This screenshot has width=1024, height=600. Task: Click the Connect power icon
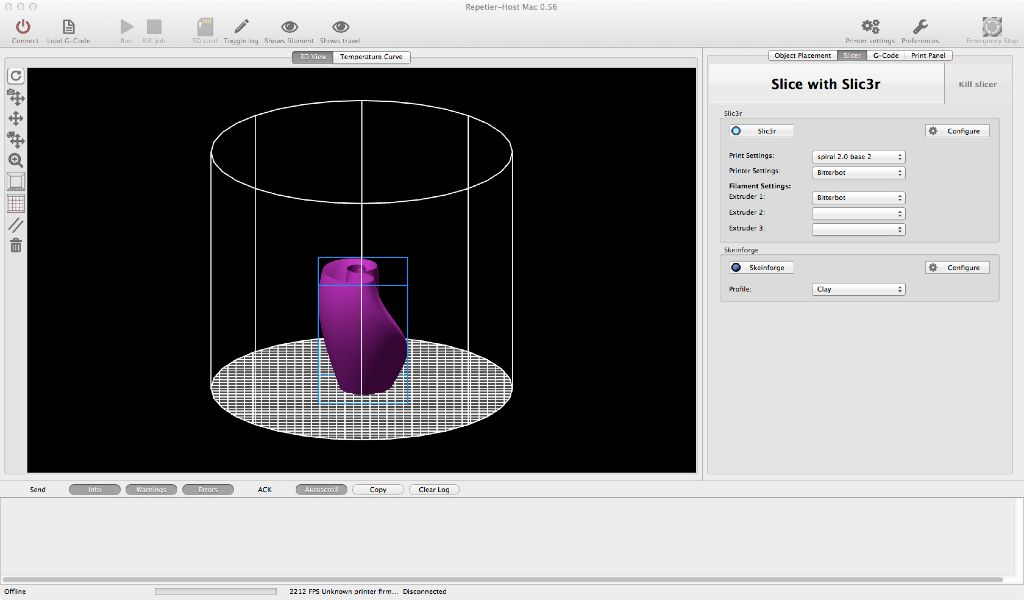(24, 27)
